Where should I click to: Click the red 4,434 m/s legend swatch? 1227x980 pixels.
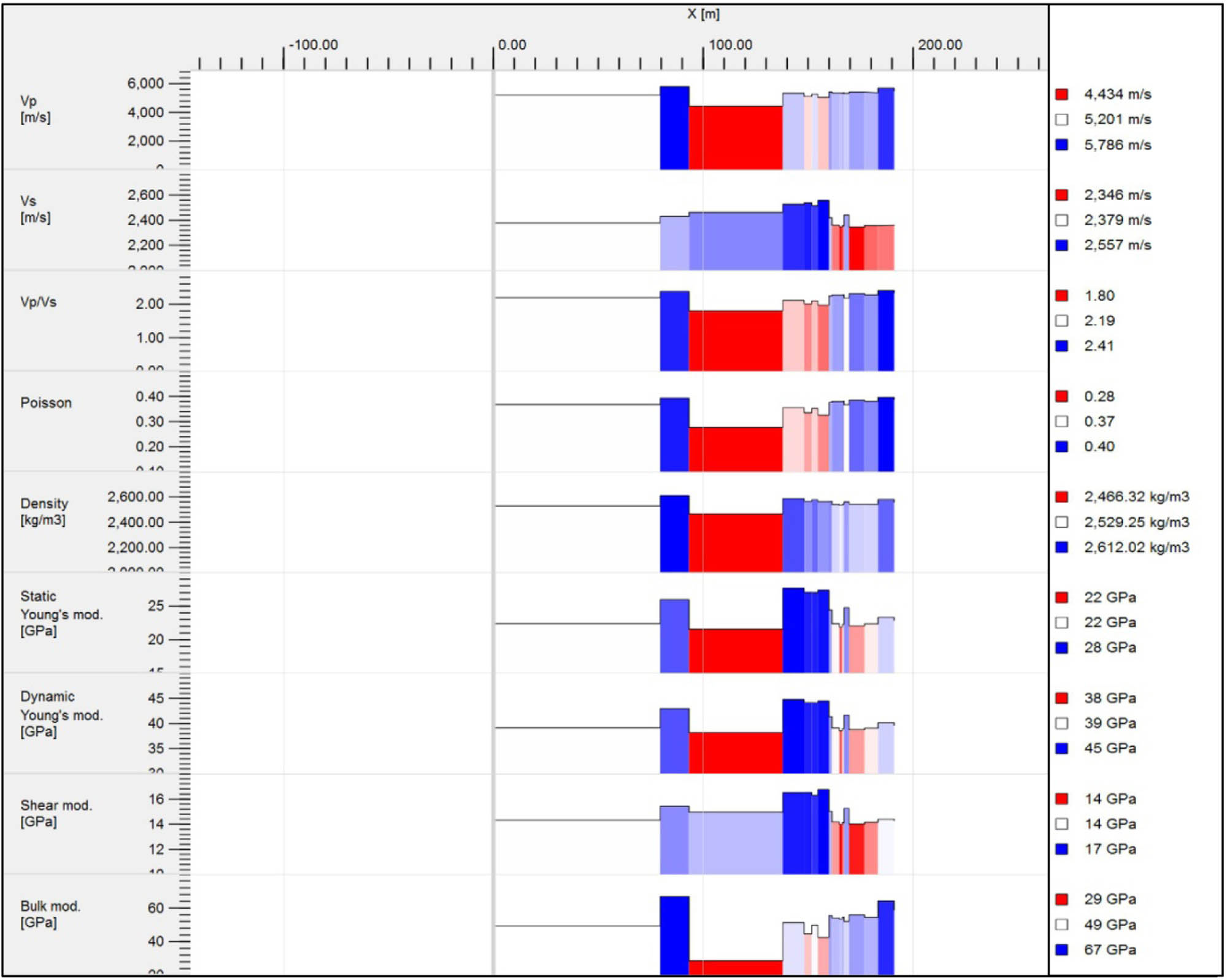(1061, 94)
